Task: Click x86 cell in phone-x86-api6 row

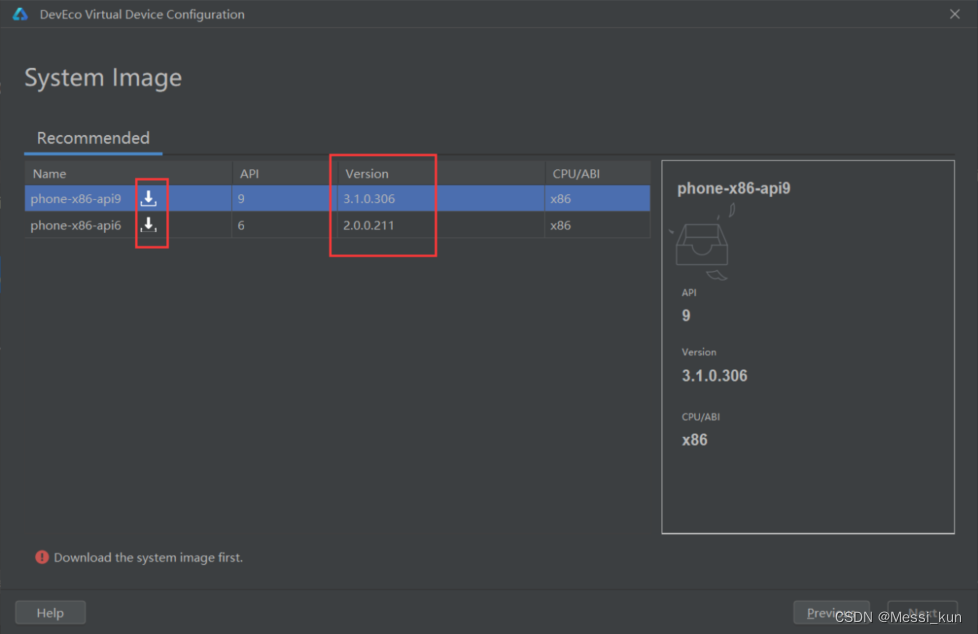Action: (560, 225)
